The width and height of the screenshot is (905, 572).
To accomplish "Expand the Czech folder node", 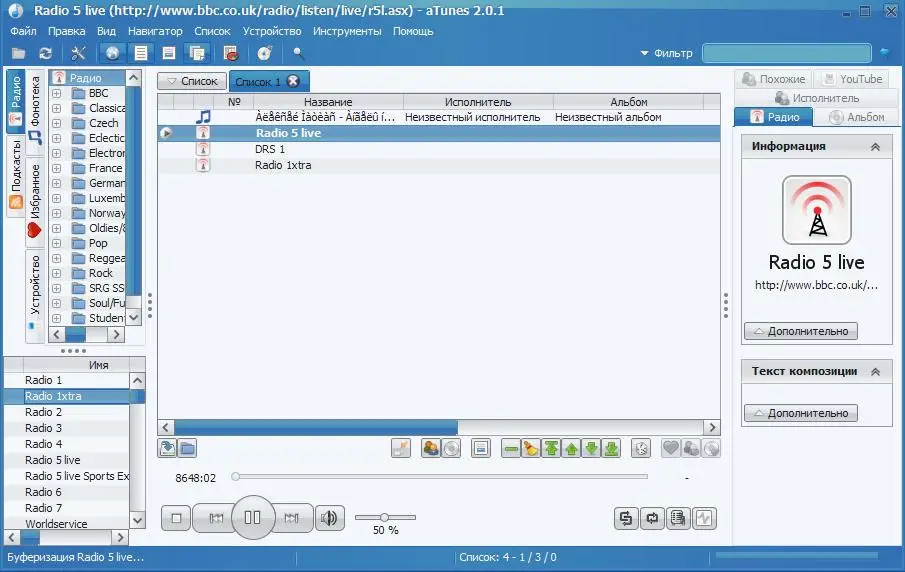I will tap(57, 123).
